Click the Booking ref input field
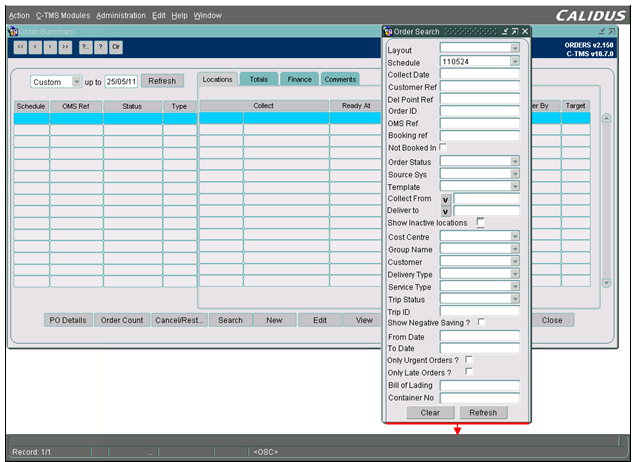 pyautogui.click(x=480, y=135)
